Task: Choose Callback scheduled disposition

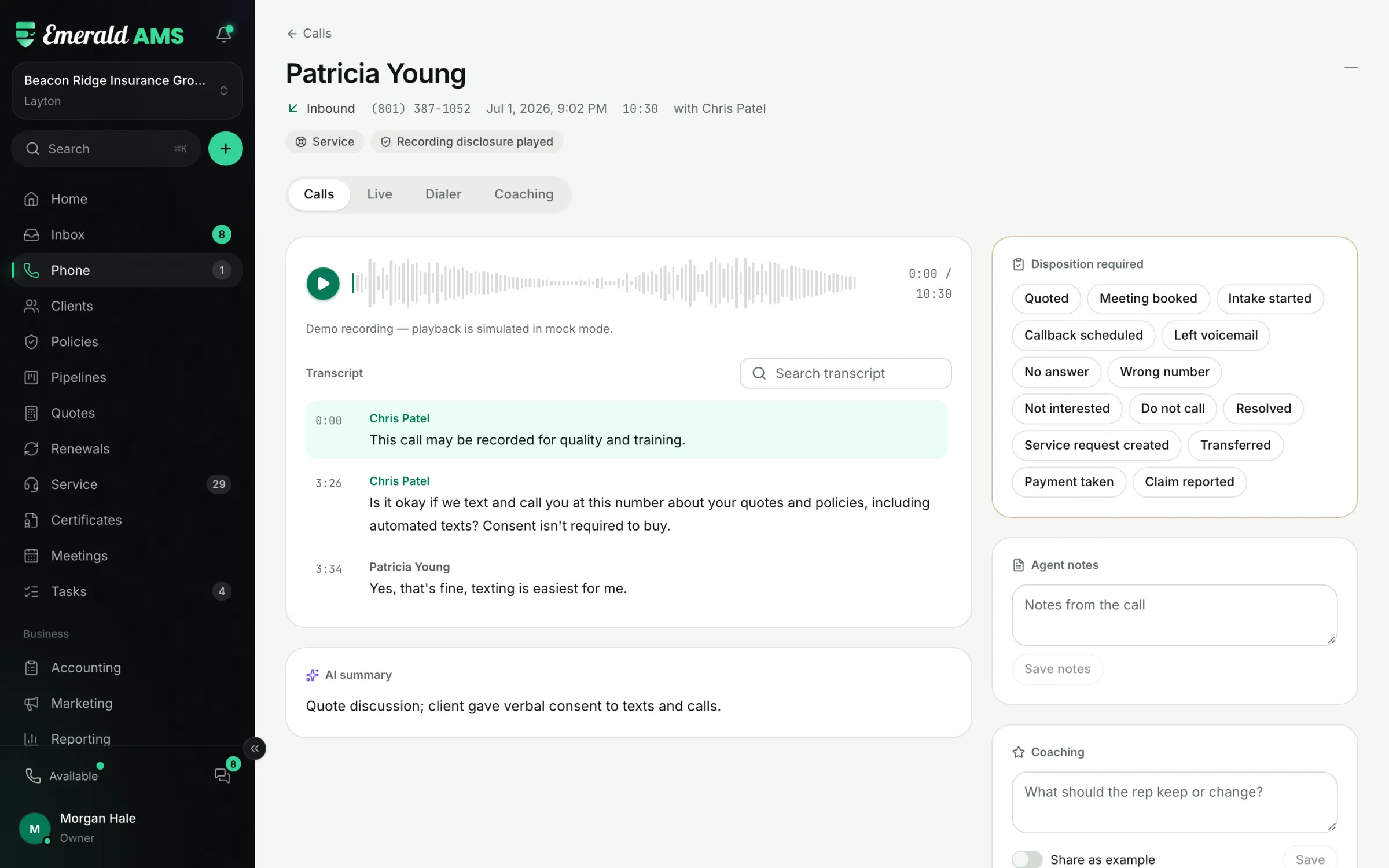Action: pyautogui.click(x=1083, y=335)
